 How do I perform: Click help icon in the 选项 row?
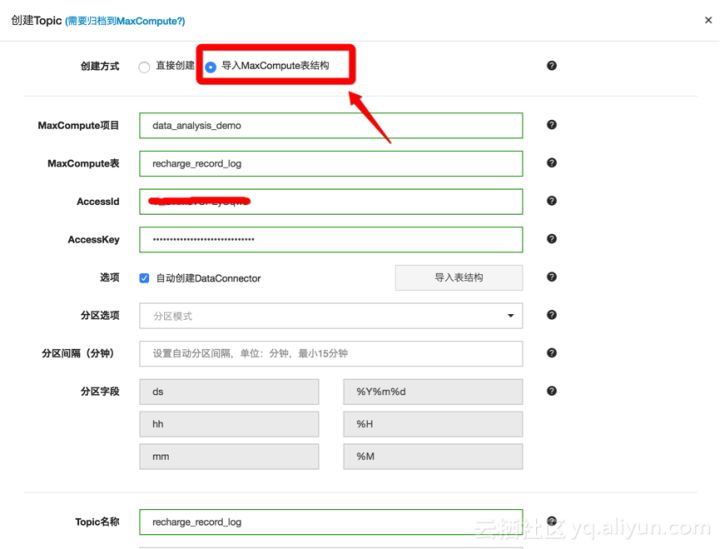[551, 277]
